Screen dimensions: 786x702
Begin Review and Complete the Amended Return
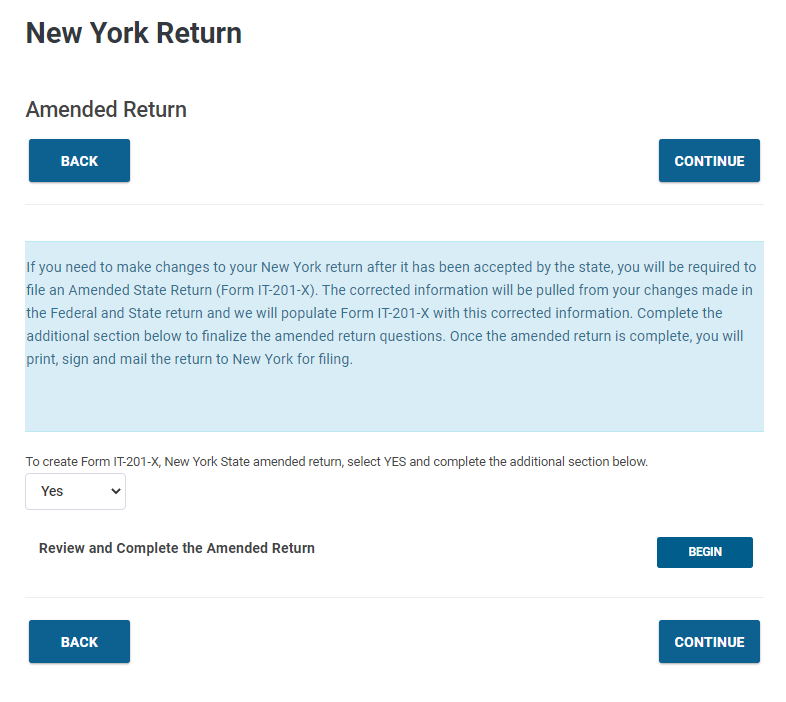(x=704, y=552)
